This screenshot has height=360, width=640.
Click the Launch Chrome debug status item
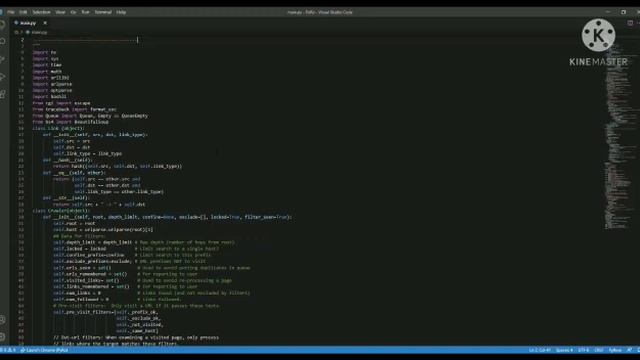point(44,350)
